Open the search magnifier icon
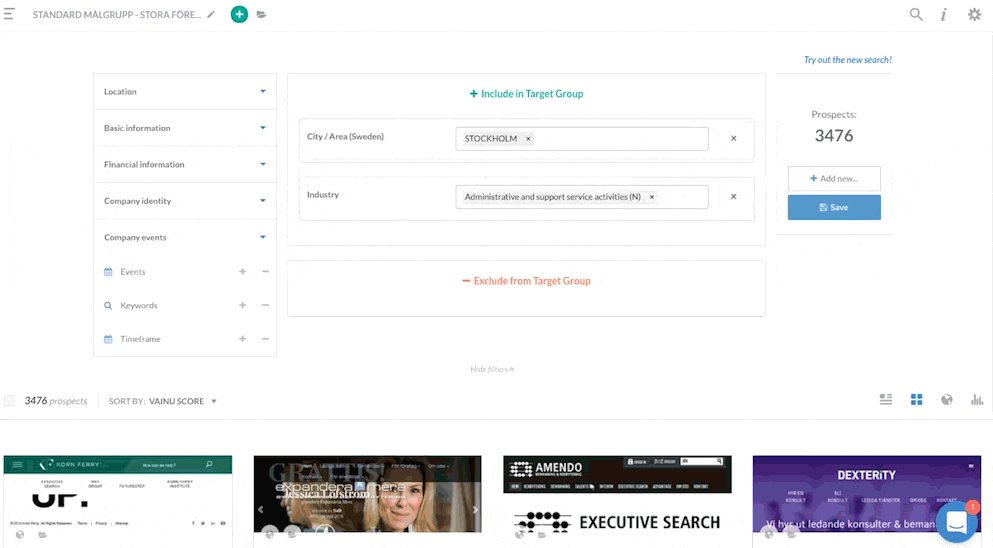The height and width of the screenshot is (548, 993). [916, 15]
